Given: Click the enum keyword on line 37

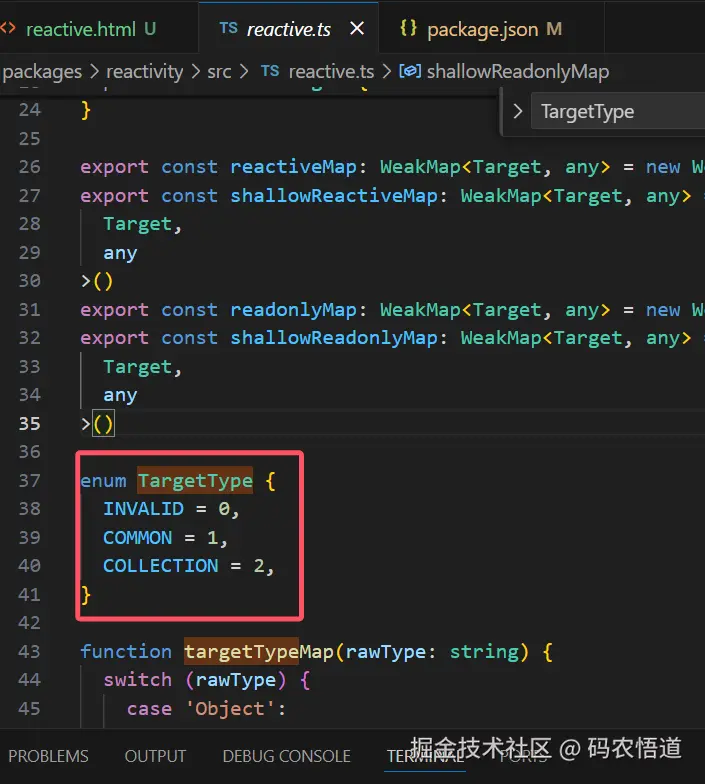Looking at the screenshot, I should pyautogui.click(x=104, y=480).
